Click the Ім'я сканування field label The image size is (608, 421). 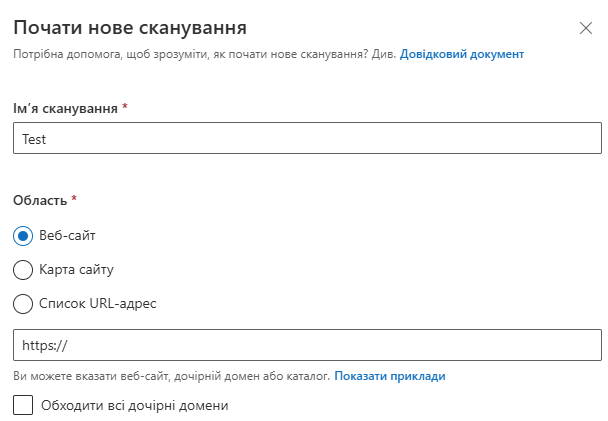point(65,107)
